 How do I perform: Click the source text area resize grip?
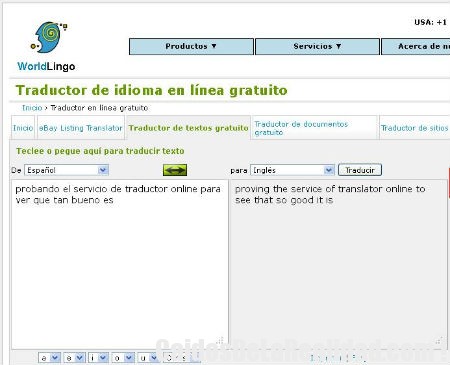tap(220, 341)
